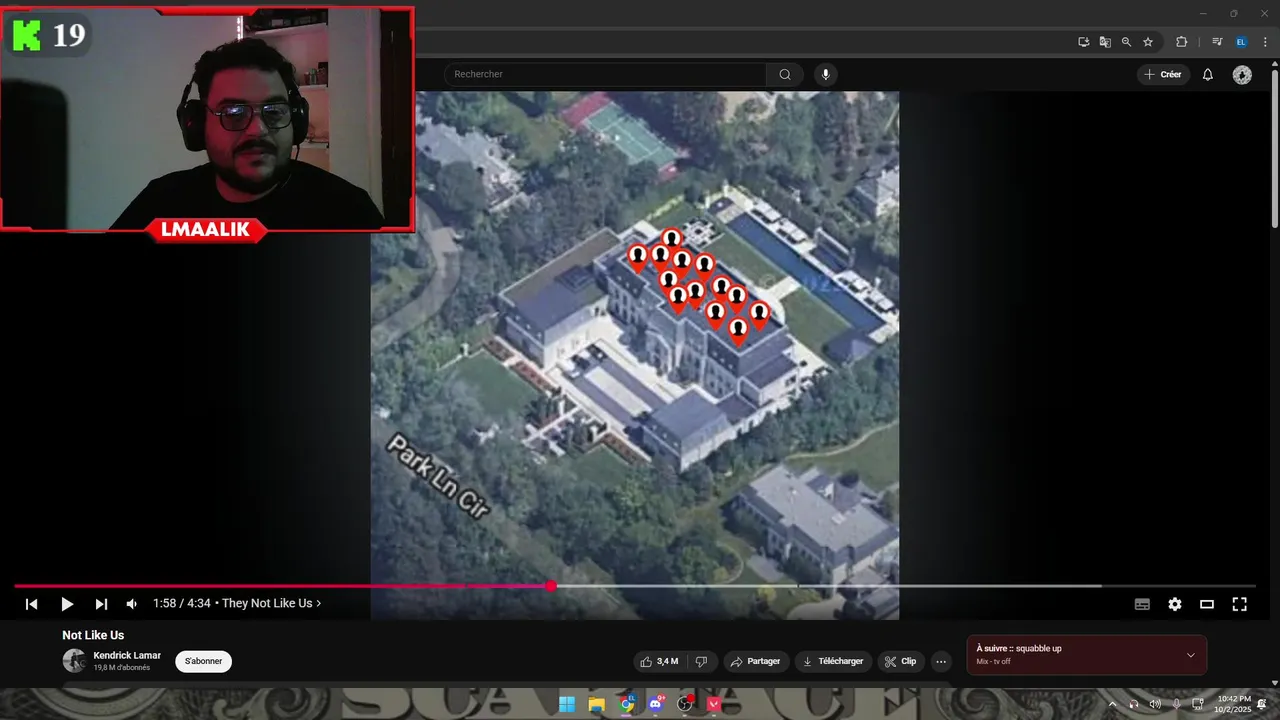This screenshot has width=1280, height=720.
Task: Create a Clip of the video
Action: (901, 661)
